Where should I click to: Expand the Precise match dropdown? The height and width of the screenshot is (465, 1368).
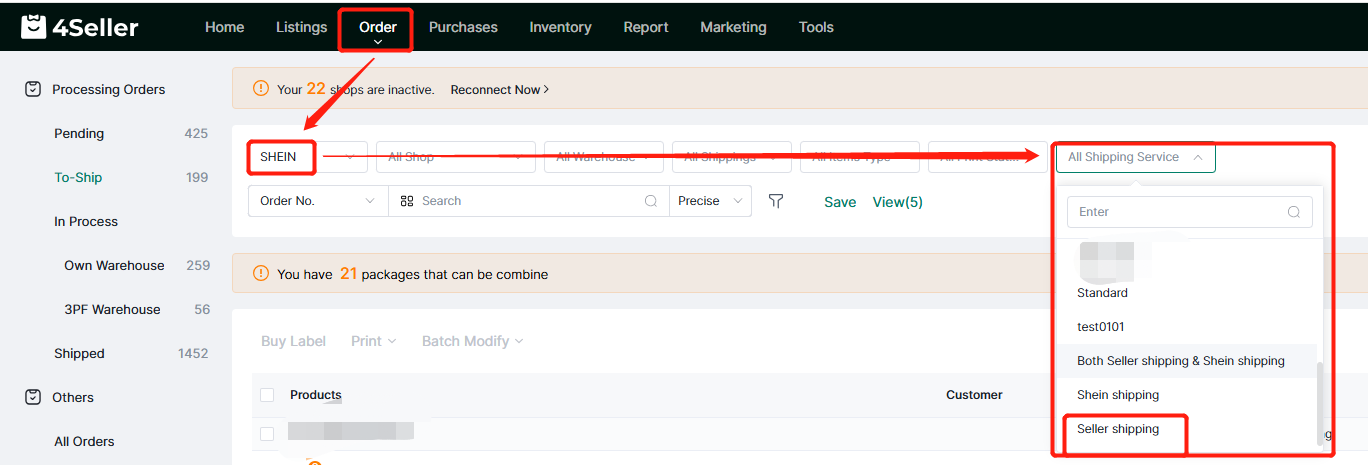709,201
